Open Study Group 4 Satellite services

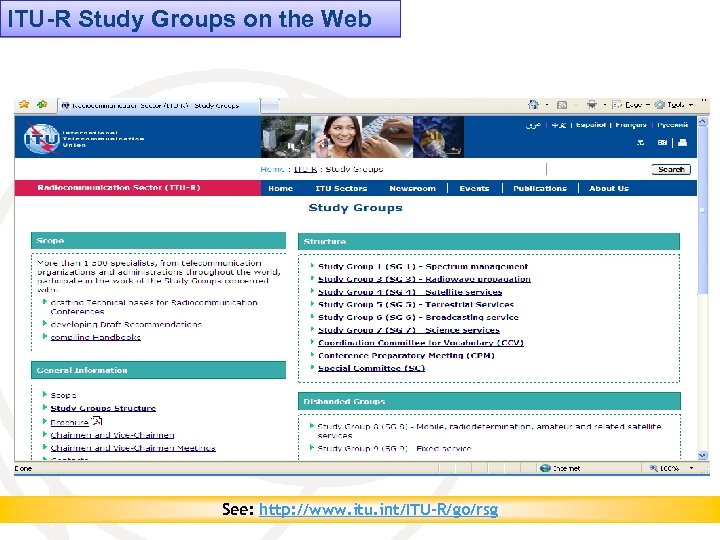410,292
